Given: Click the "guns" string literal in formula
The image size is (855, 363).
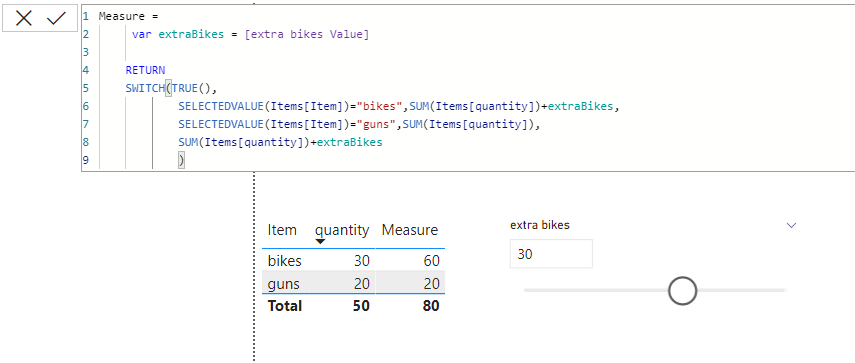Looking at the screenshot, I should 376,124.
